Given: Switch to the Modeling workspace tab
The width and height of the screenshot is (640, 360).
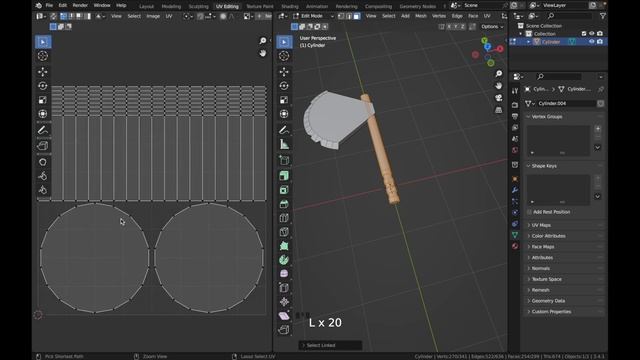Looking at the screenshot, I should [171, 7].
